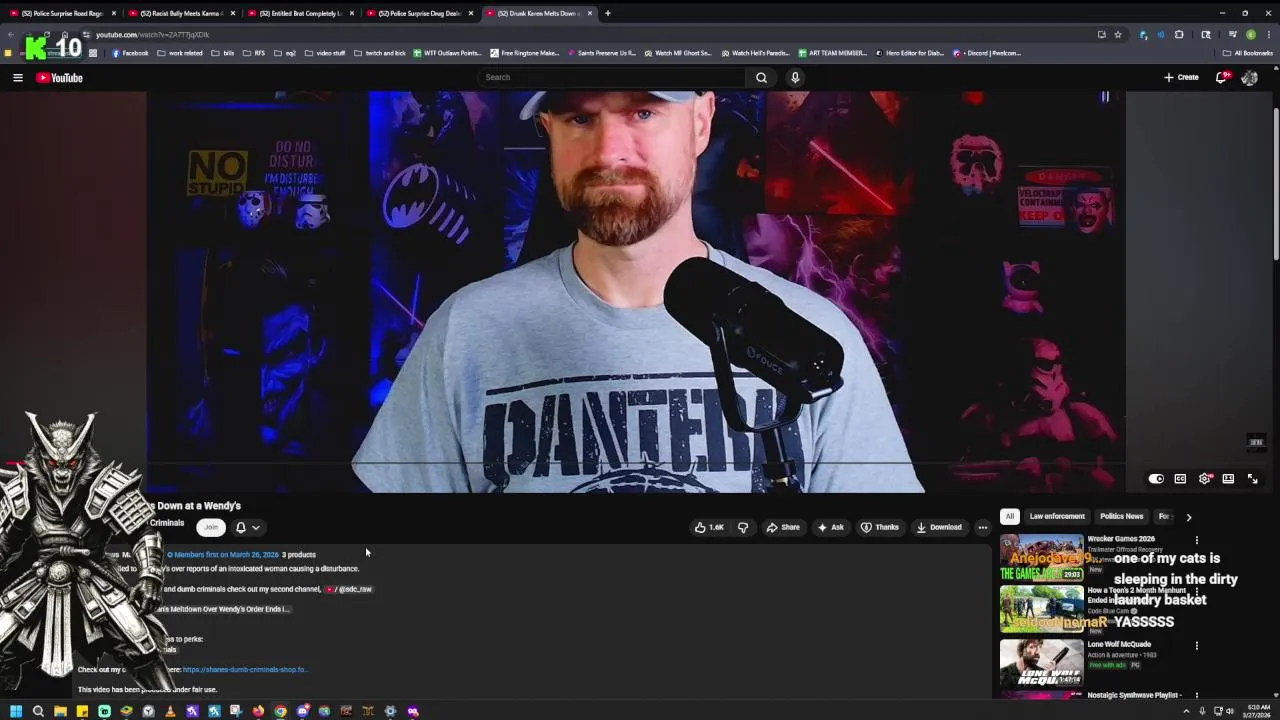Image resolution: width=1280 pixels, height=720 pixels.
Task: Click the browser address bar URL
Action: pyautogui.click(x=152, y=35)
